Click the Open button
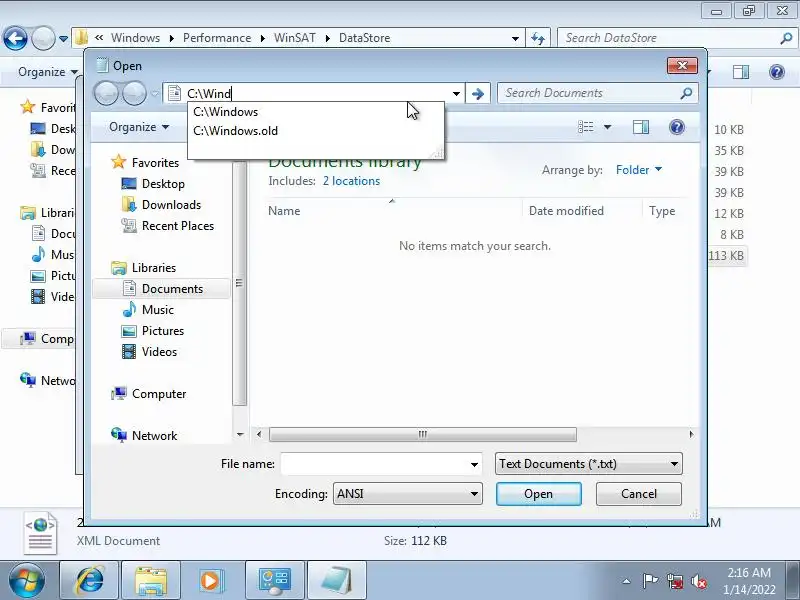This screenshot has width=800, height=600. pos(538,494)
